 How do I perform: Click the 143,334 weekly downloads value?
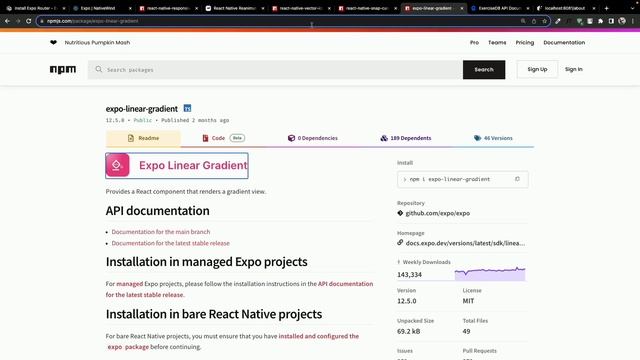tap(409, 275)
